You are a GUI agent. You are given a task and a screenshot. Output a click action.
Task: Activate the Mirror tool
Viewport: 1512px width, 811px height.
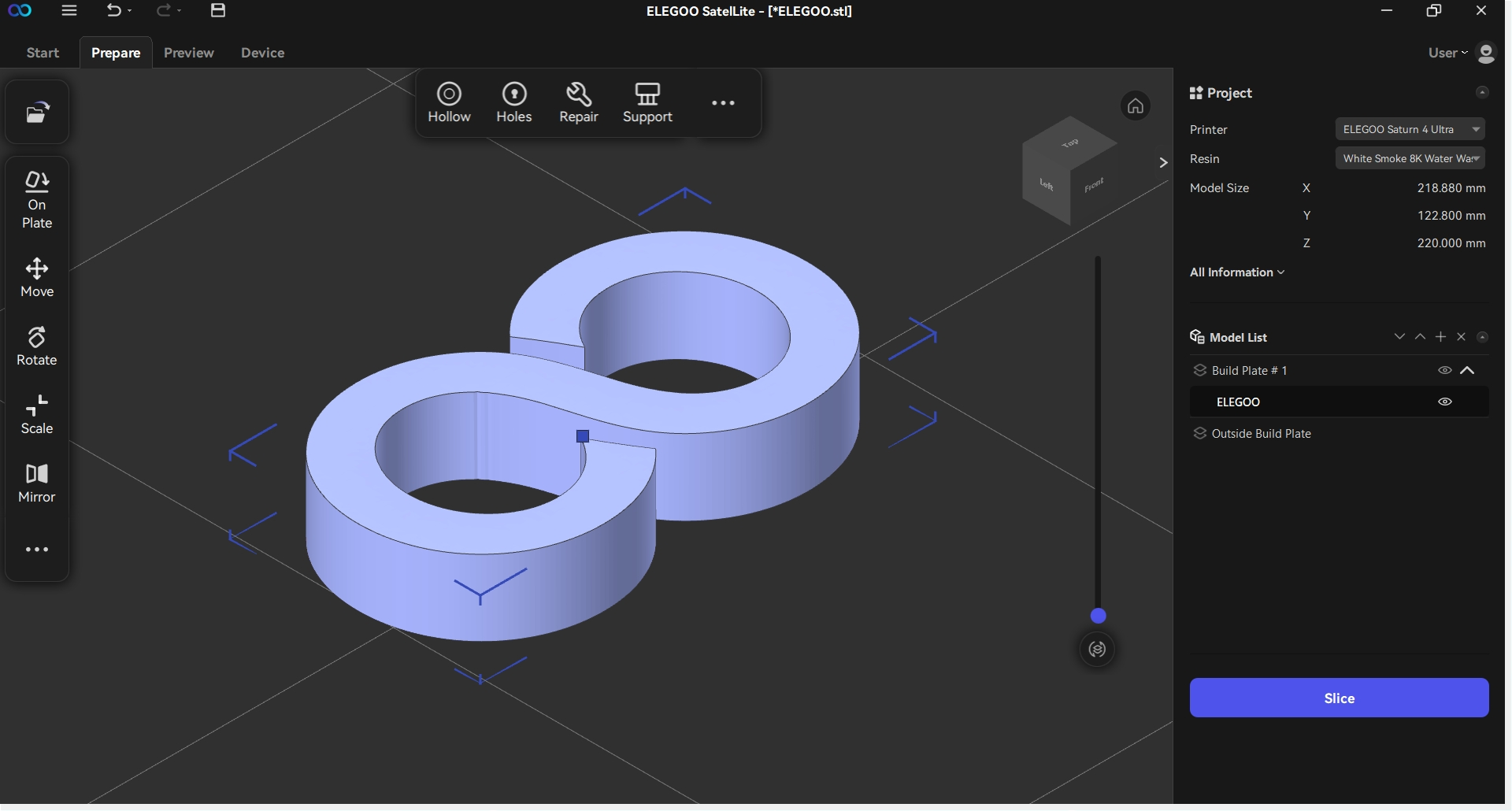[x=37, y=483]
